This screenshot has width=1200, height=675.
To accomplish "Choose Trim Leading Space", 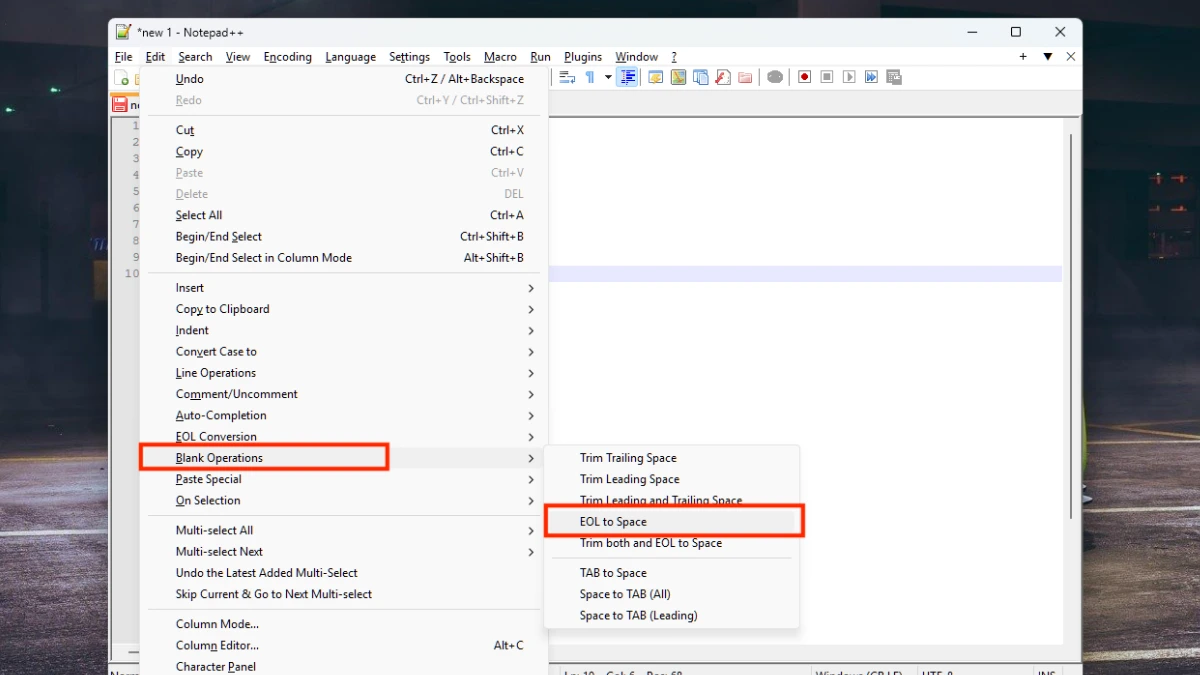I will click(672, 479).
